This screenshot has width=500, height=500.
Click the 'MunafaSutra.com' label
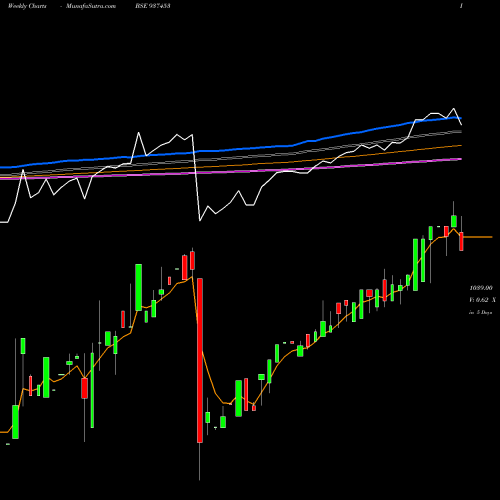point(91,6)
